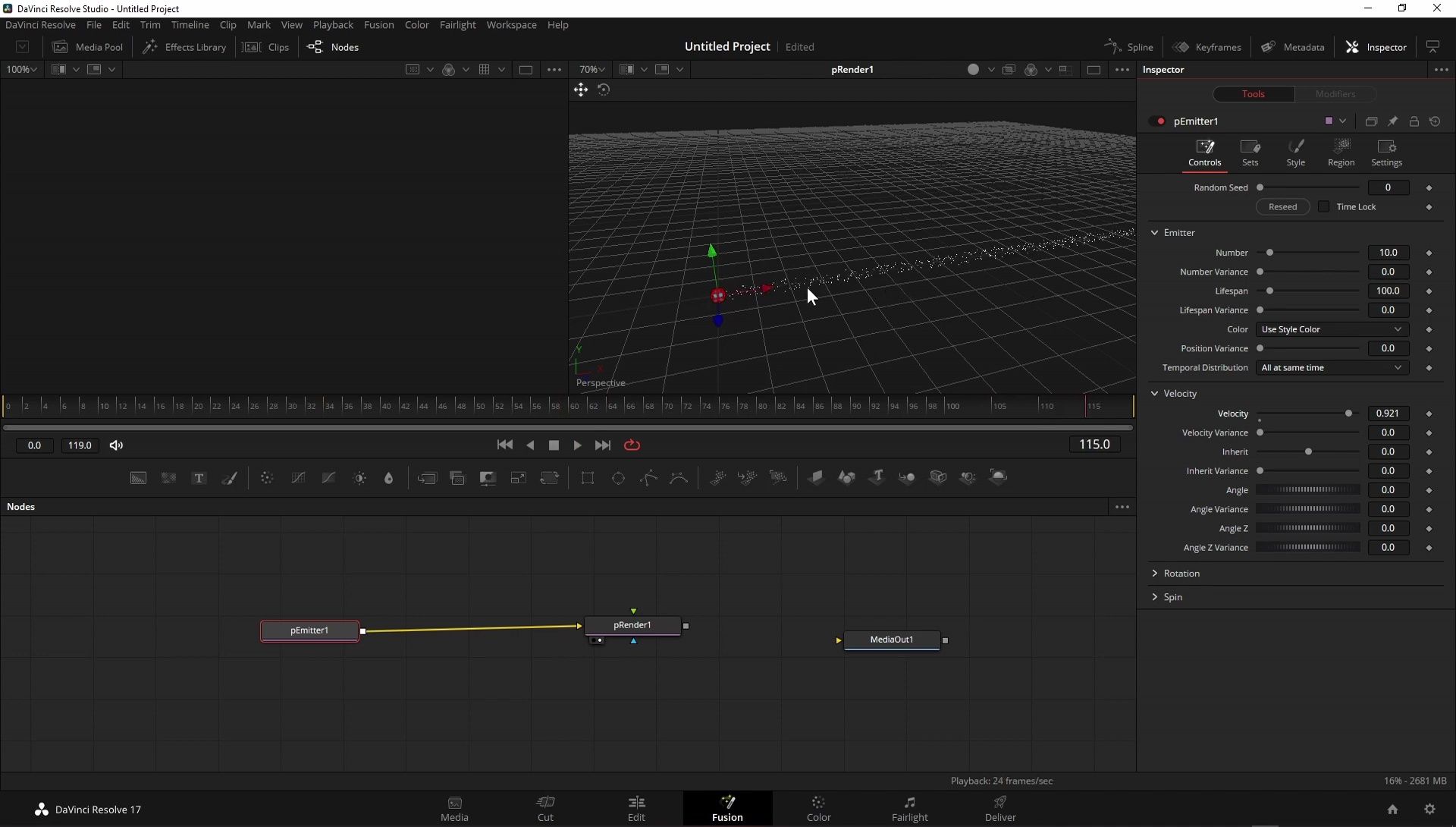Select the Paint tool icon
This screenshot has height=827, width=1456.
coord(229,478)
